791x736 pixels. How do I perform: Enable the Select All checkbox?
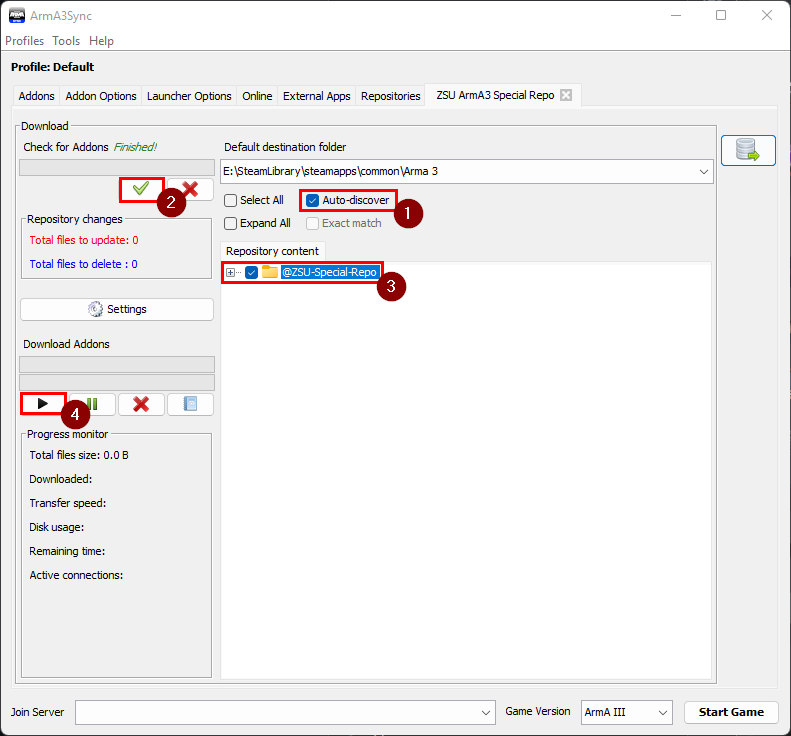click(x=231, y=200)
